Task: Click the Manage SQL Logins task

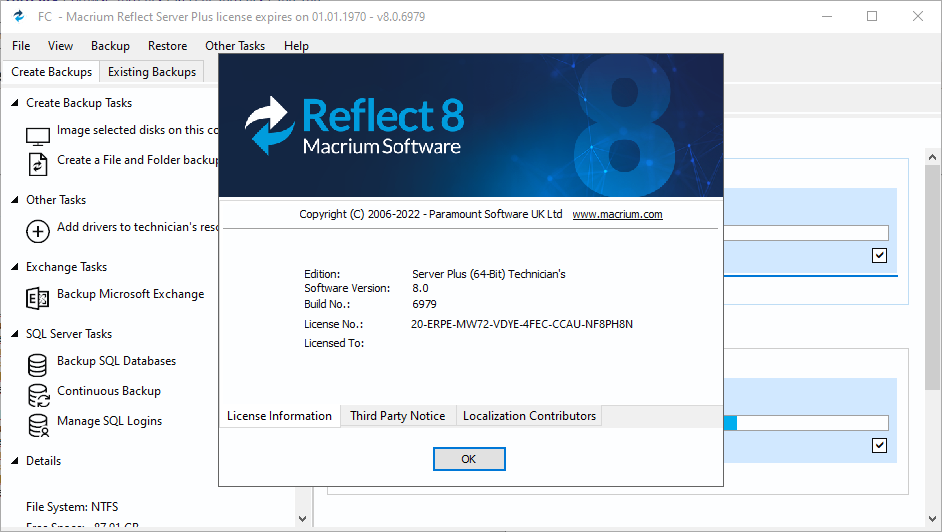Action: point(109,421)
